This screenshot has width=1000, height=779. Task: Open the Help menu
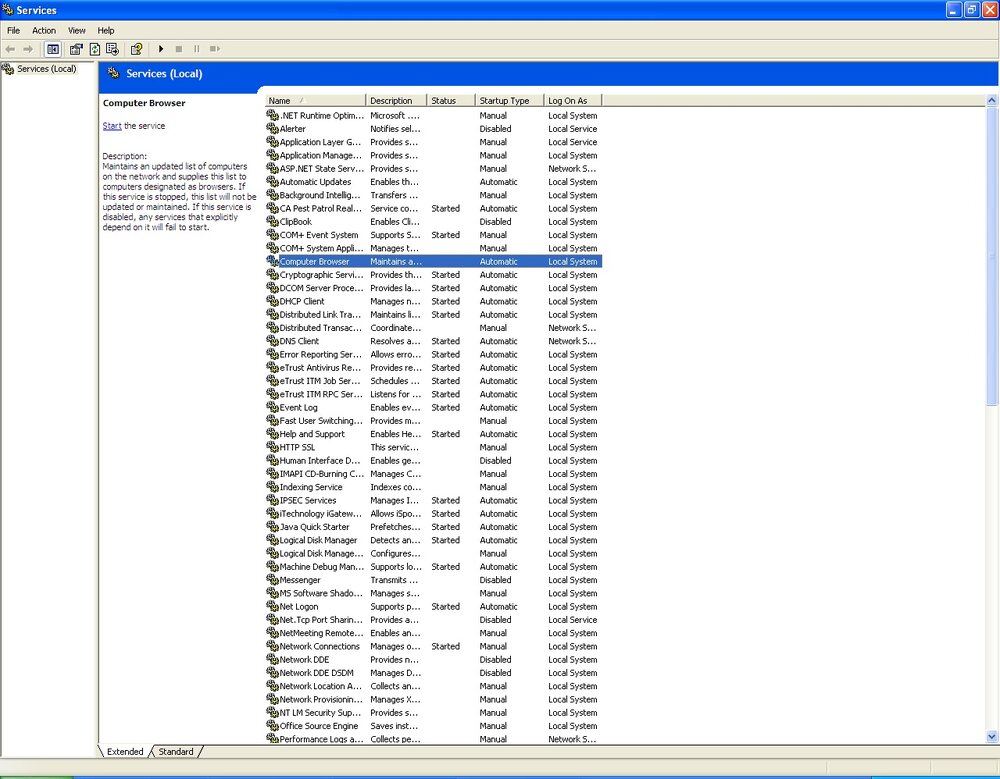[106, 31]
